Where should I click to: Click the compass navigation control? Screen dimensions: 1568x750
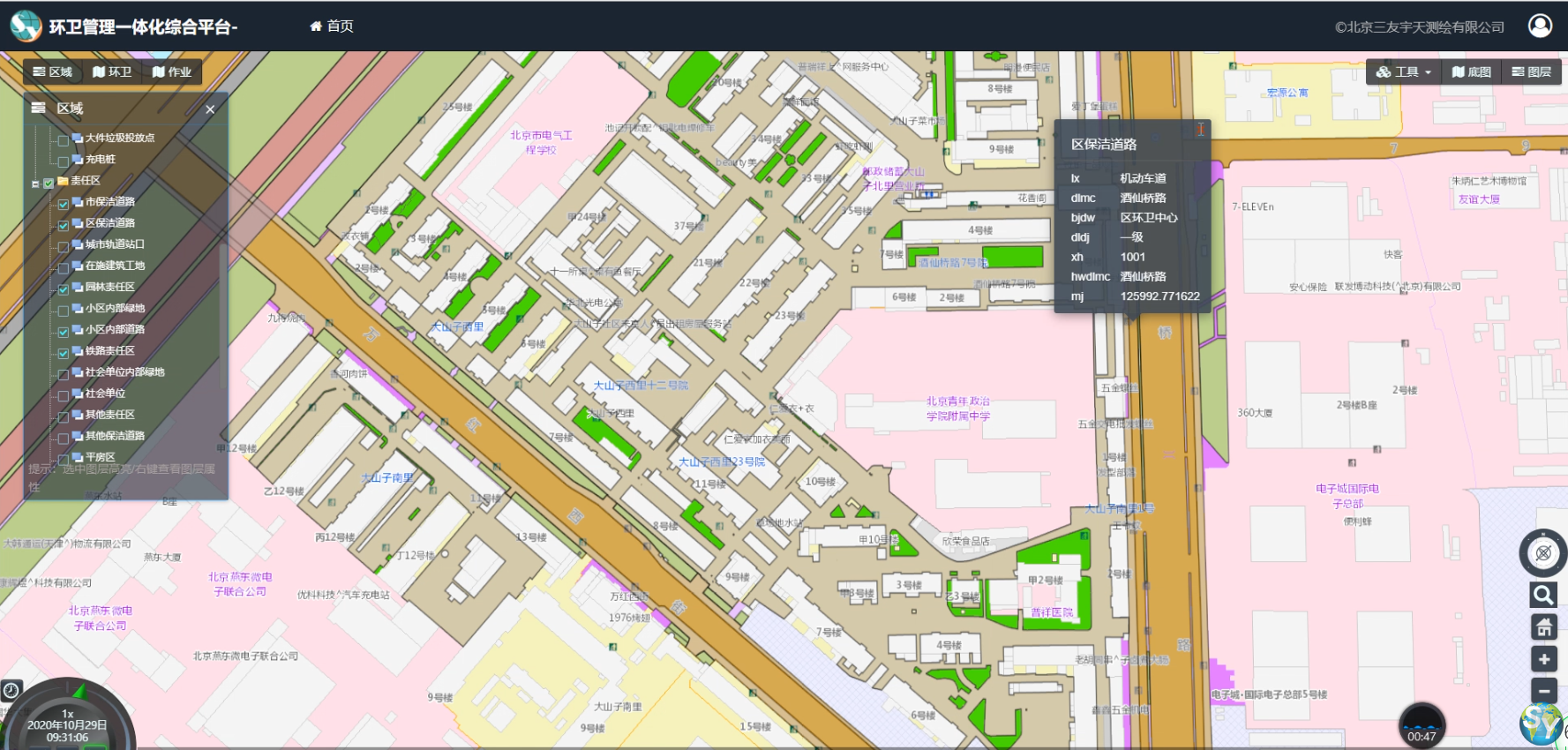(x=1542, y=553)
